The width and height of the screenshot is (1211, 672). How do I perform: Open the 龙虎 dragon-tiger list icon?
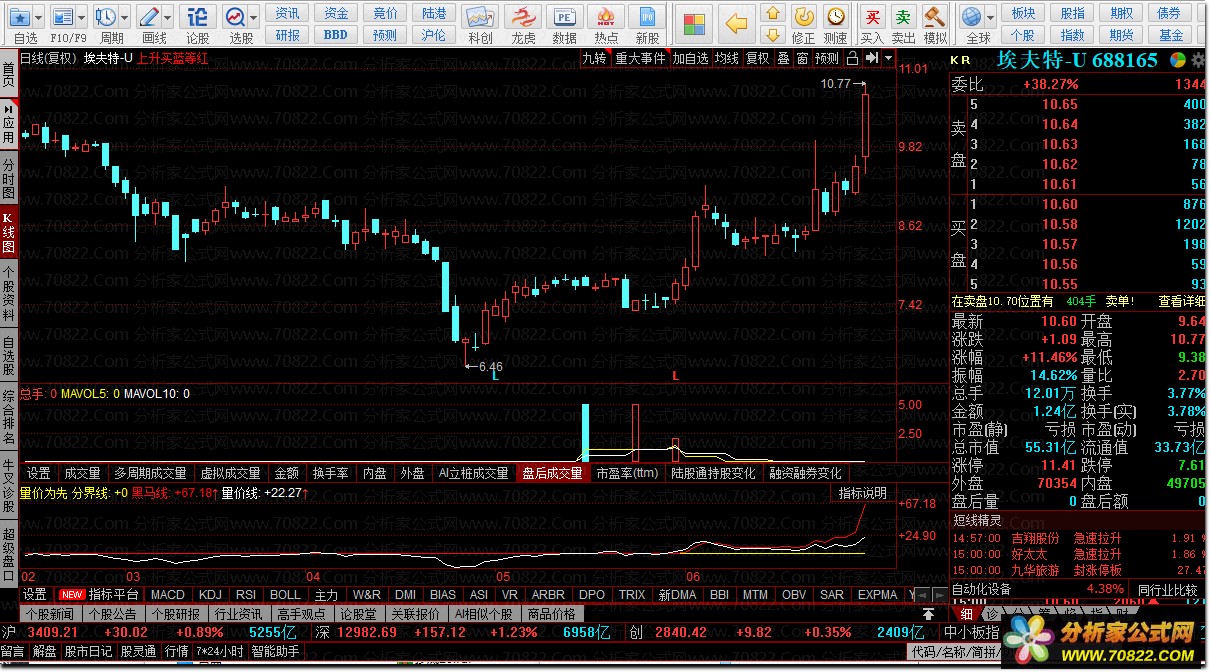pyautogui.click(x=523, y=18)
